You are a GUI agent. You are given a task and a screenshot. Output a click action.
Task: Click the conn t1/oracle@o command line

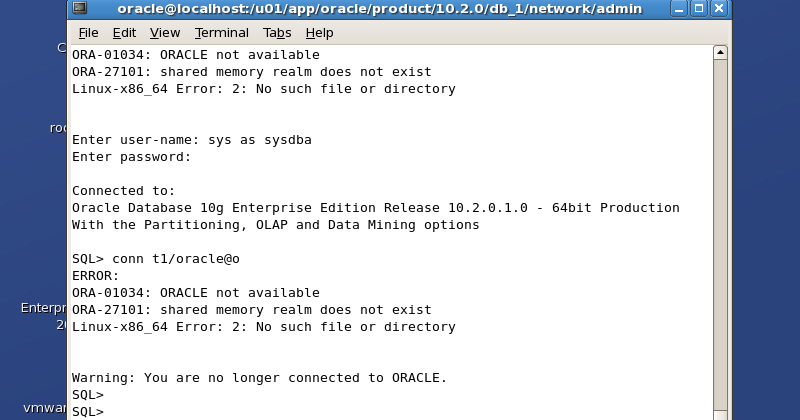pyautogui.click(x=156, y=259)
